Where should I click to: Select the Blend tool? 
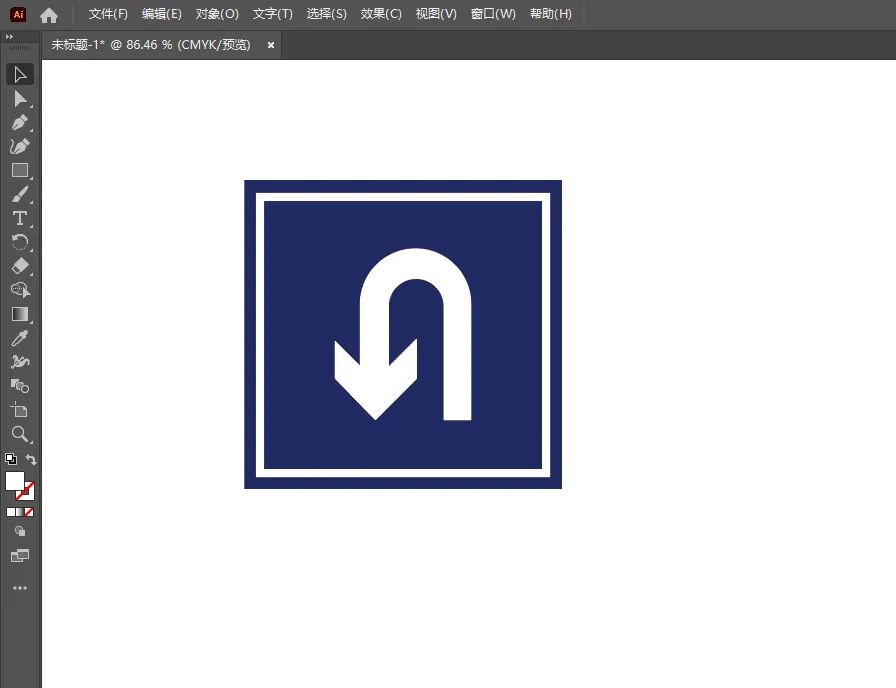pos(20,386)
